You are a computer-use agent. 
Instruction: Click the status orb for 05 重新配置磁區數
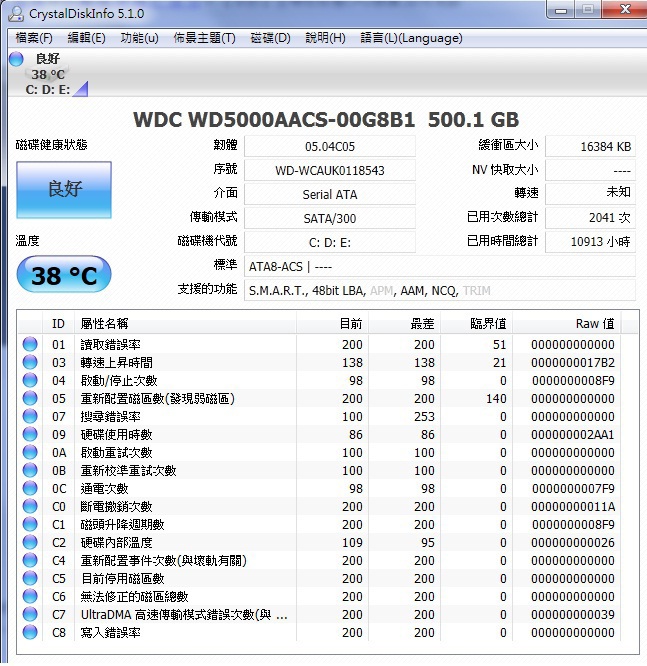click(30, 399)
